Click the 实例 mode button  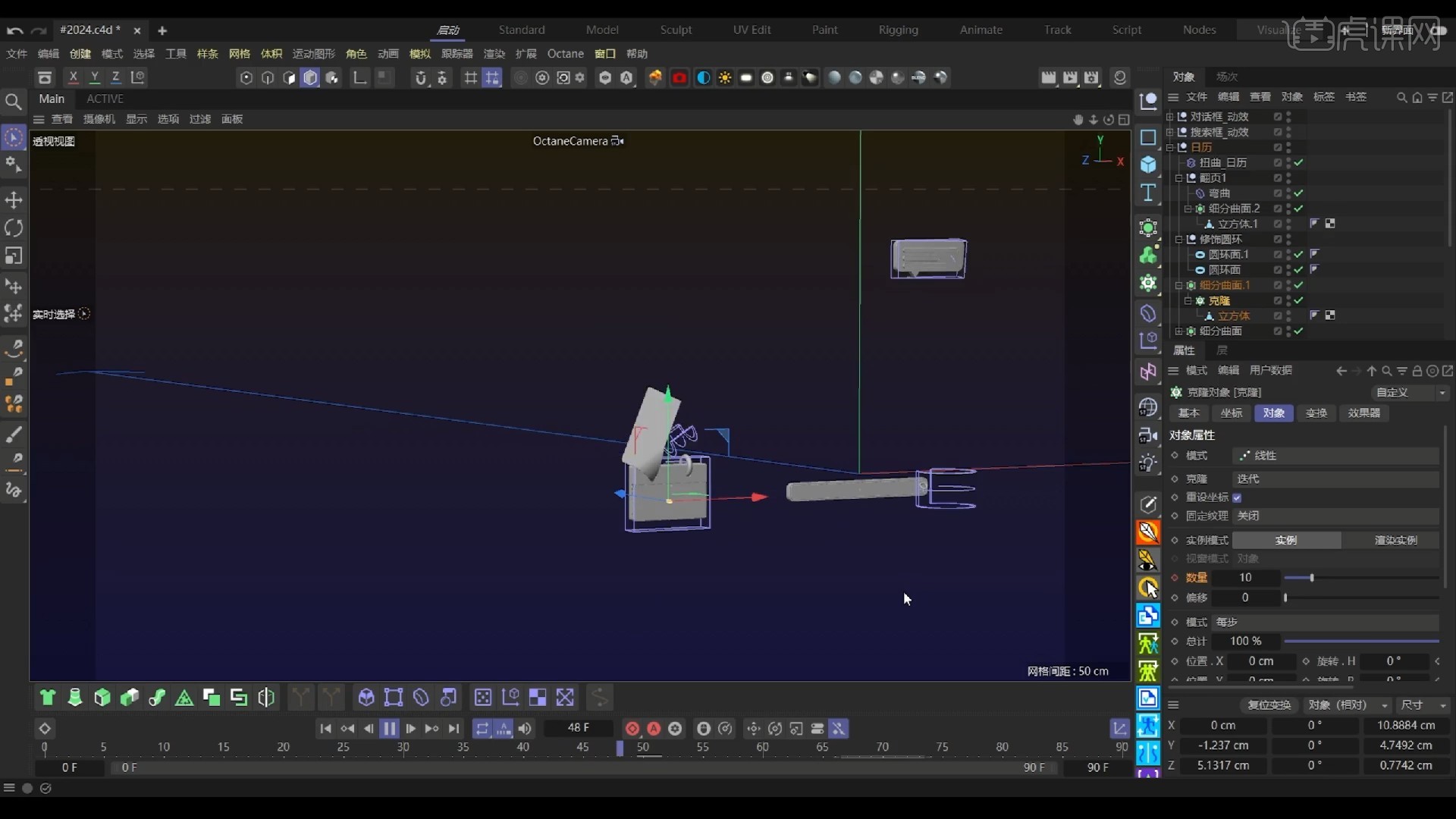[x=1286, y=541]
